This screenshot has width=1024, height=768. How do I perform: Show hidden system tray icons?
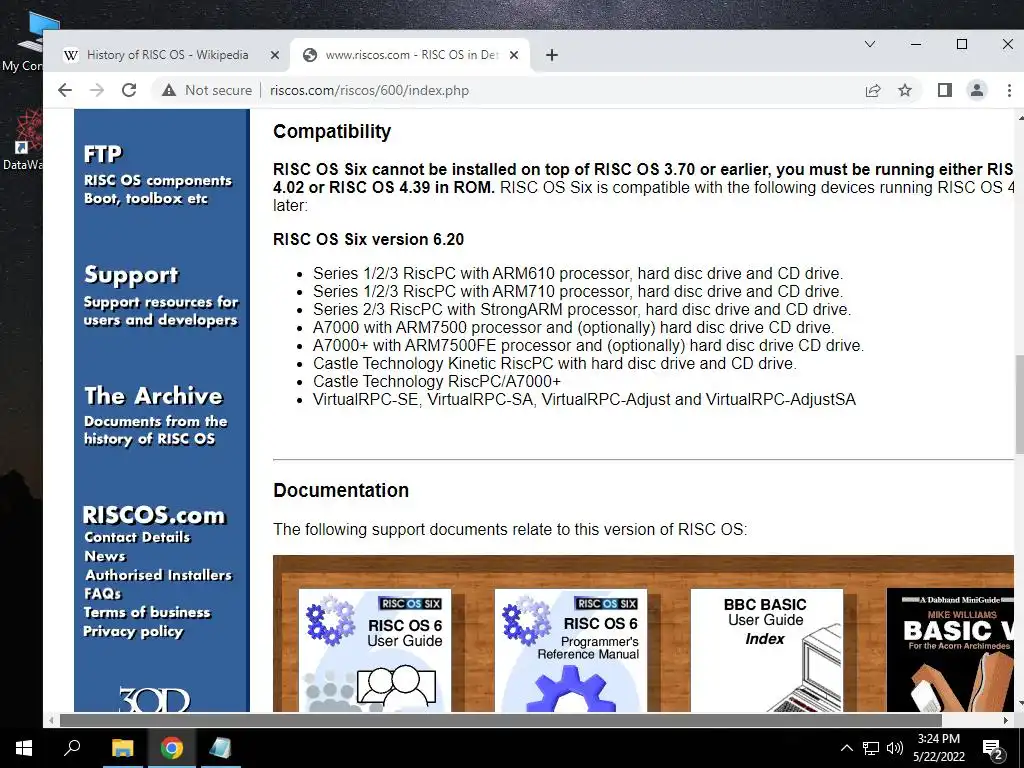(846, 748)
